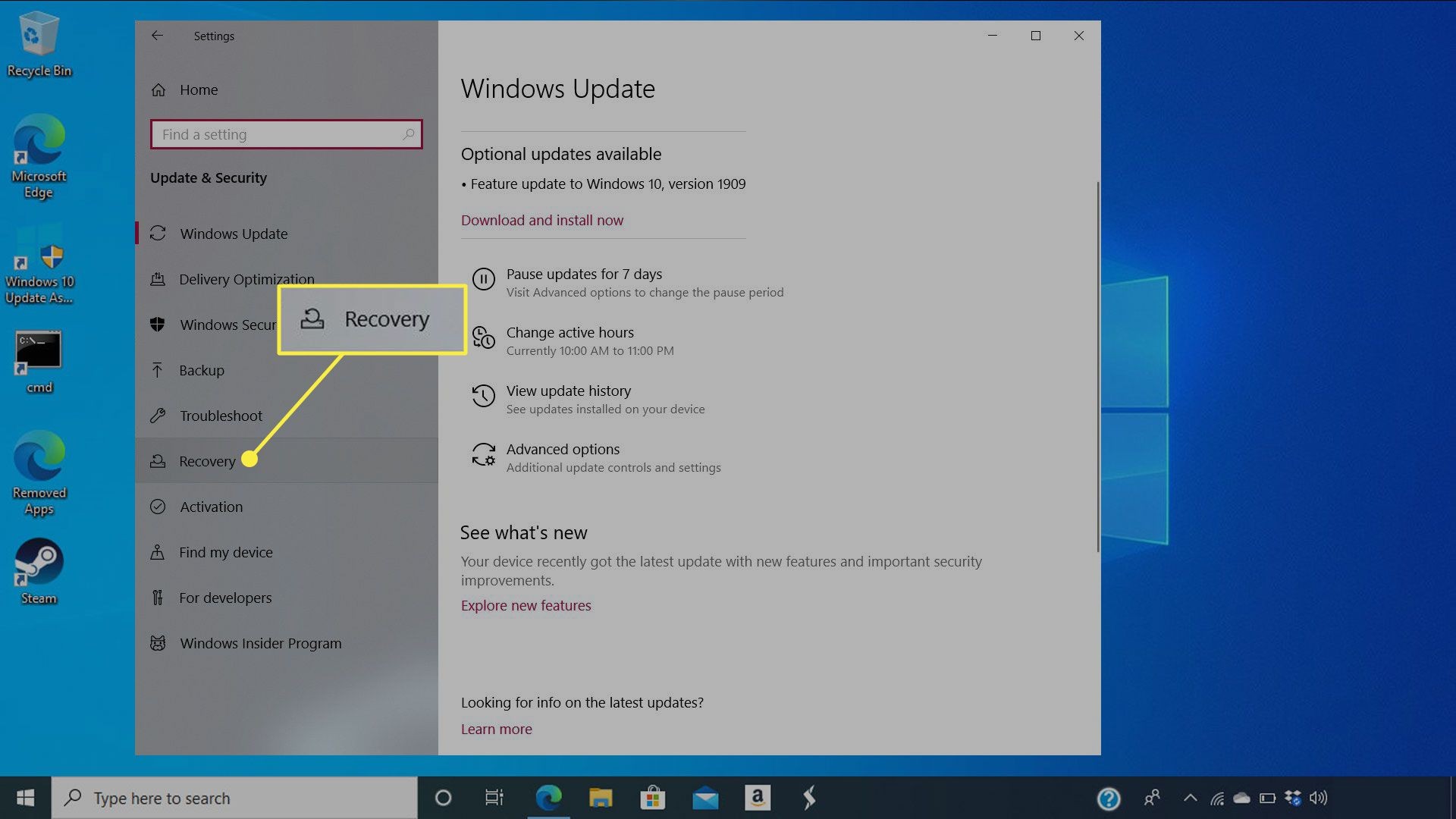Open the Backup settings page

tap(201, 370)
